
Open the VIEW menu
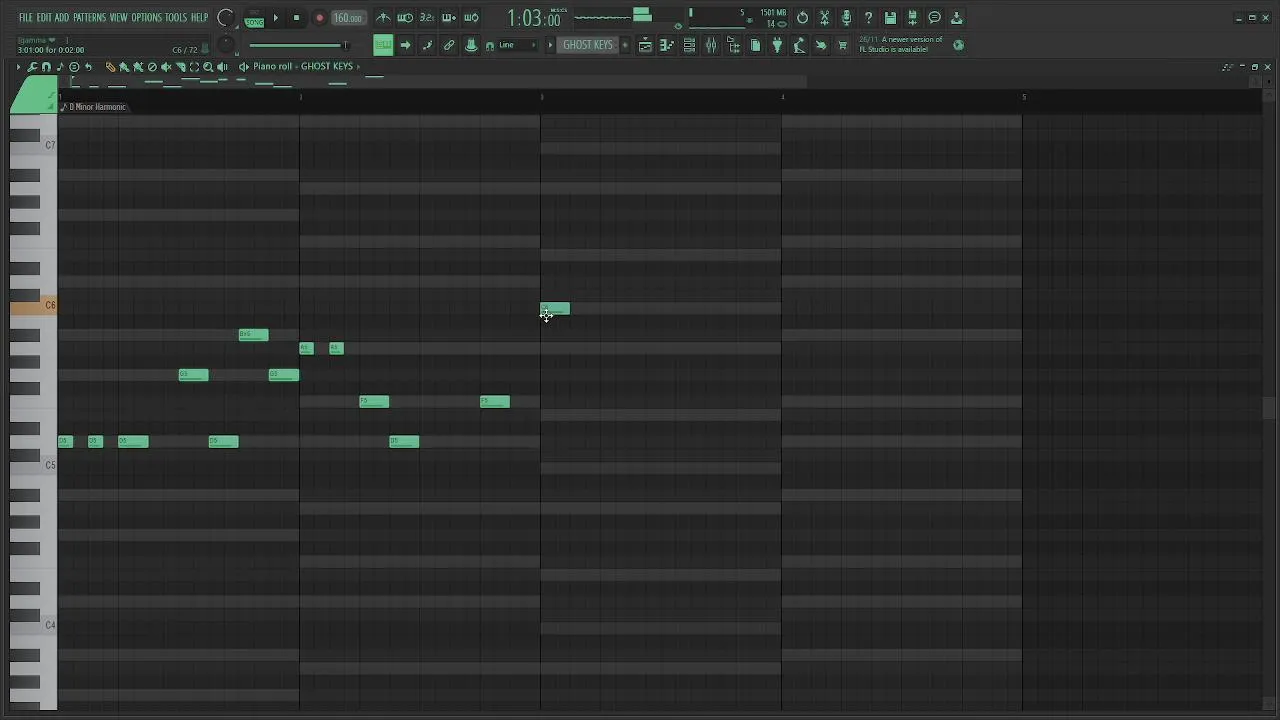pos(118,18)
